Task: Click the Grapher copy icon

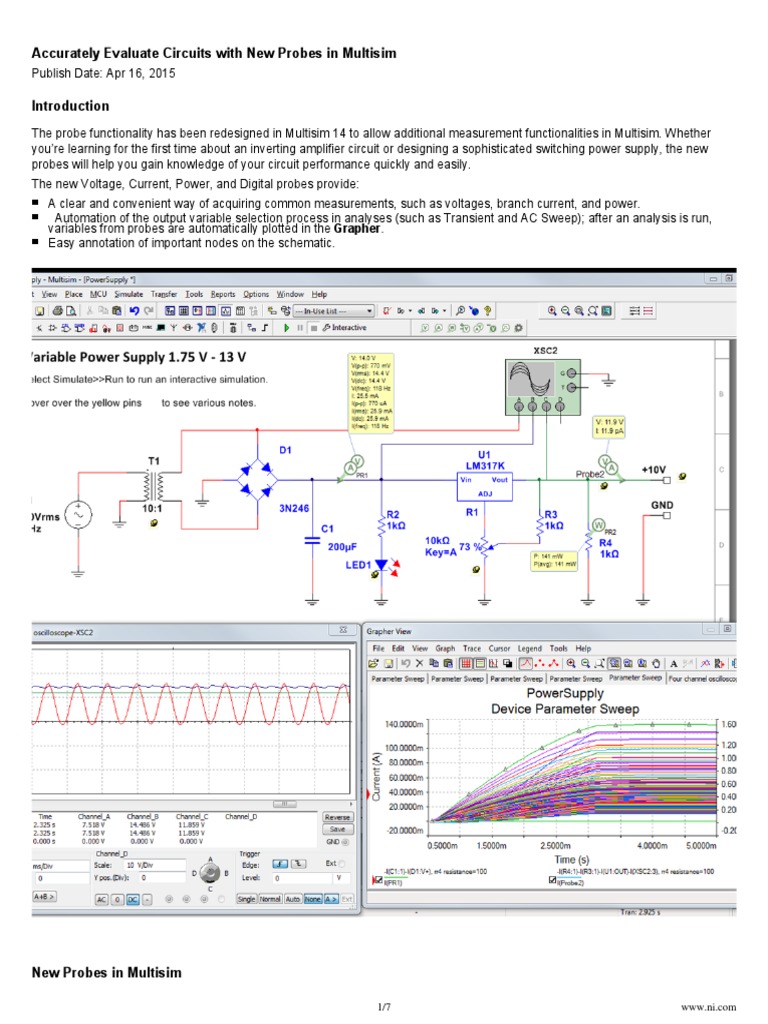Action: [434, 664]
